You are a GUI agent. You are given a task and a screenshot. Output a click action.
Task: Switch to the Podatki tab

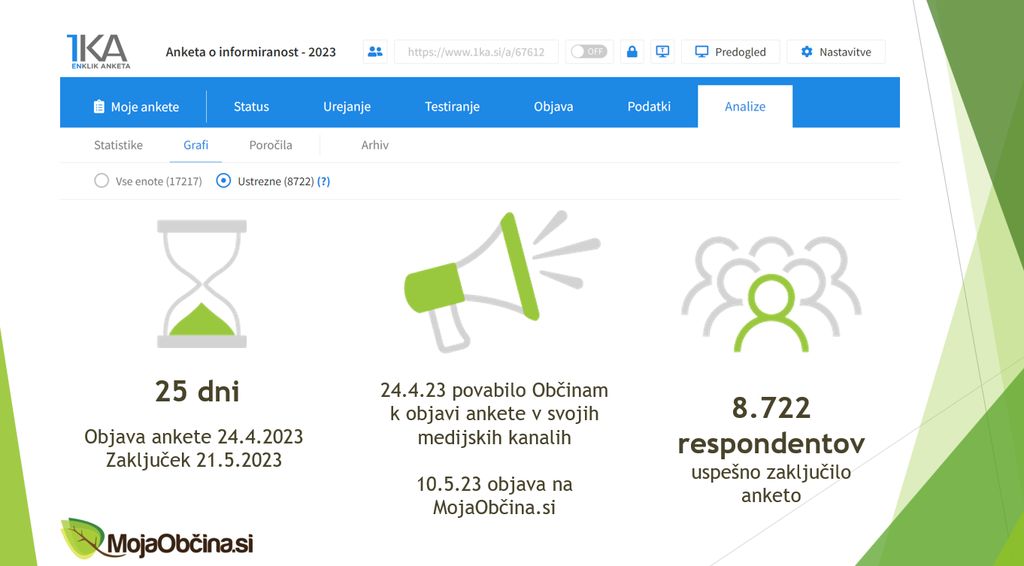[649, 107]
